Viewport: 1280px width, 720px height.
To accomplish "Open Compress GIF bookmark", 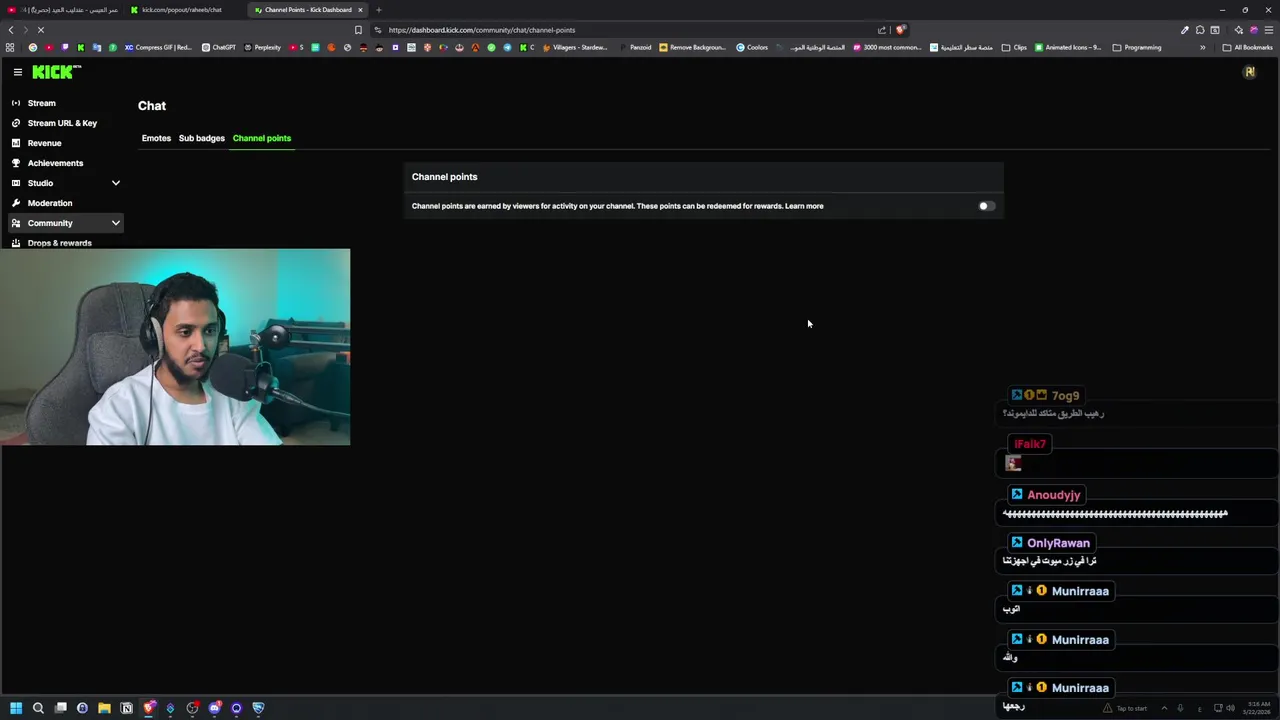I will click(158, 47).
